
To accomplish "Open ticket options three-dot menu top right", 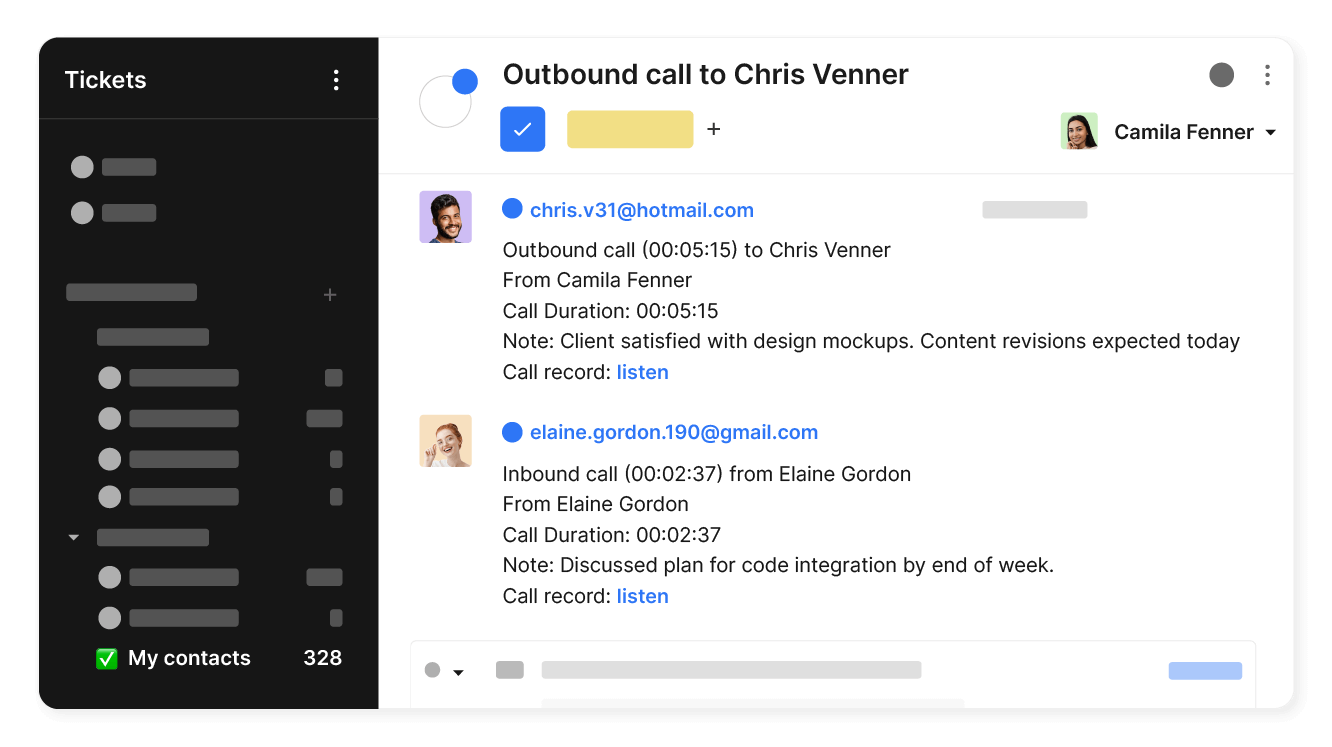I will coord(1267,75).
